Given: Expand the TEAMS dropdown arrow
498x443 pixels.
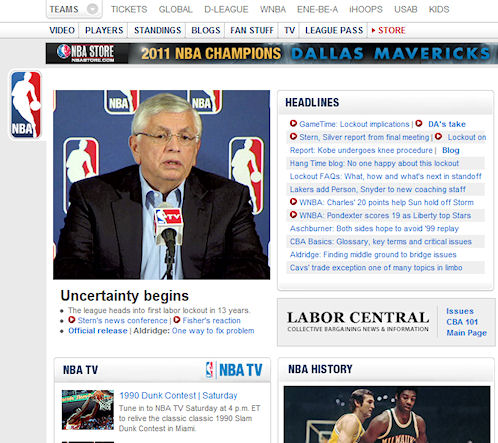Looking at the screenshot, I should (92, 9).
